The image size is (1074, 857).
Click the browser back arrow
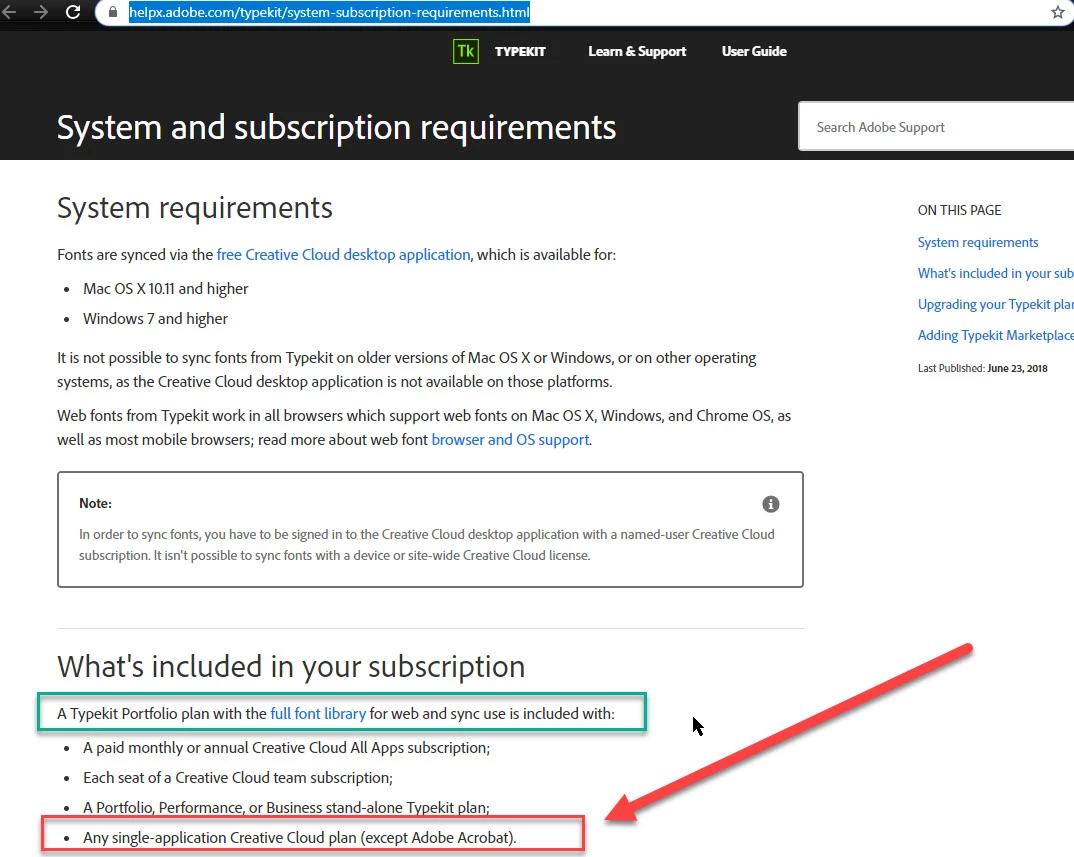click(x=8, y=12)
